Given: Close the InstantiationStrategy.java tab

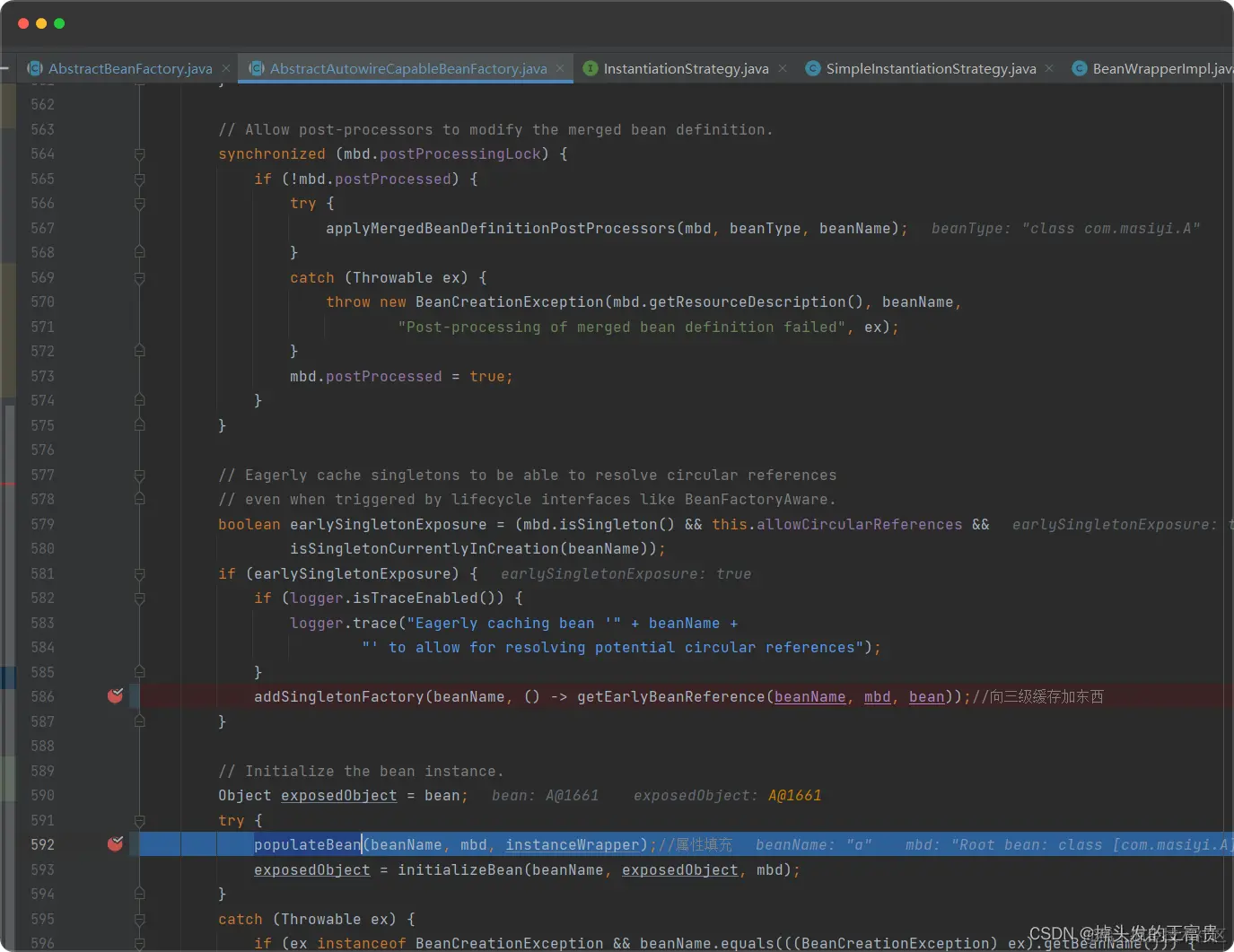Looking at the screenshot, I should (x=783, y=68).
